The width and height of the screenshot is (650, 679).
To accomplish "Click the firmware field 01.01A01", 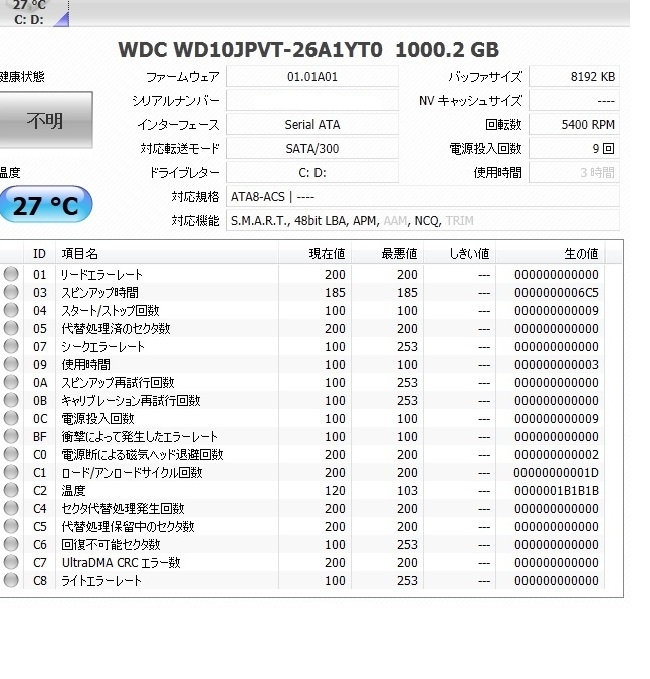I will 312,77.
